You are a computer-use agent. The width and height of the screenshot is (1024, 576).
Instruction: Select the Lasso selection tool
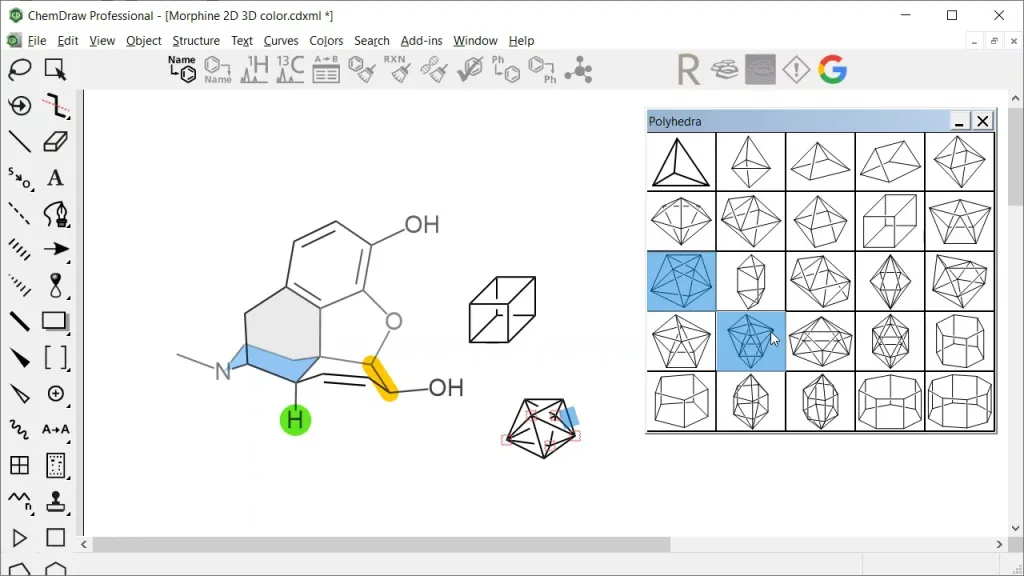(x=20, y=70)
